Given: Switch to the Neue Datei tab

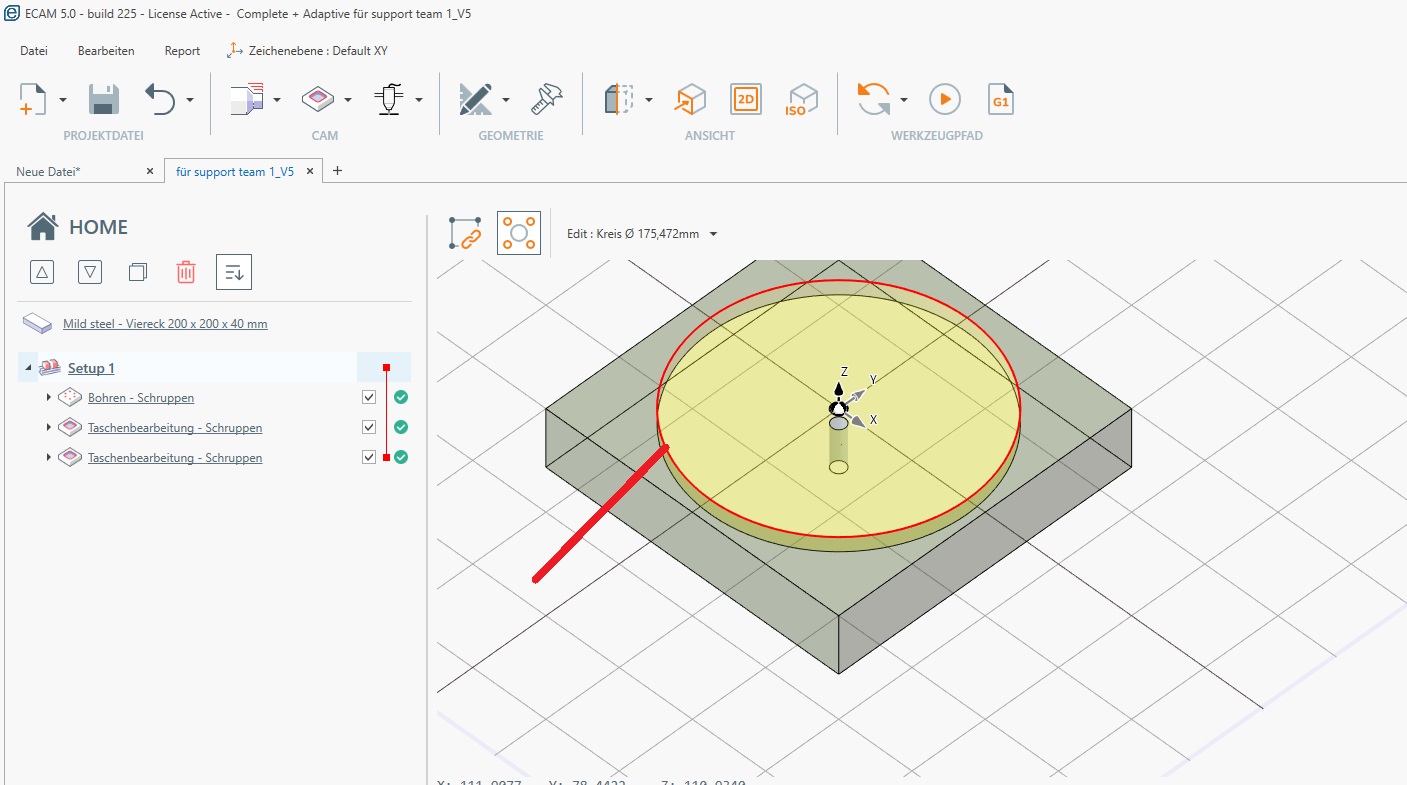Looking at the screenshot, I should (48, 172).
